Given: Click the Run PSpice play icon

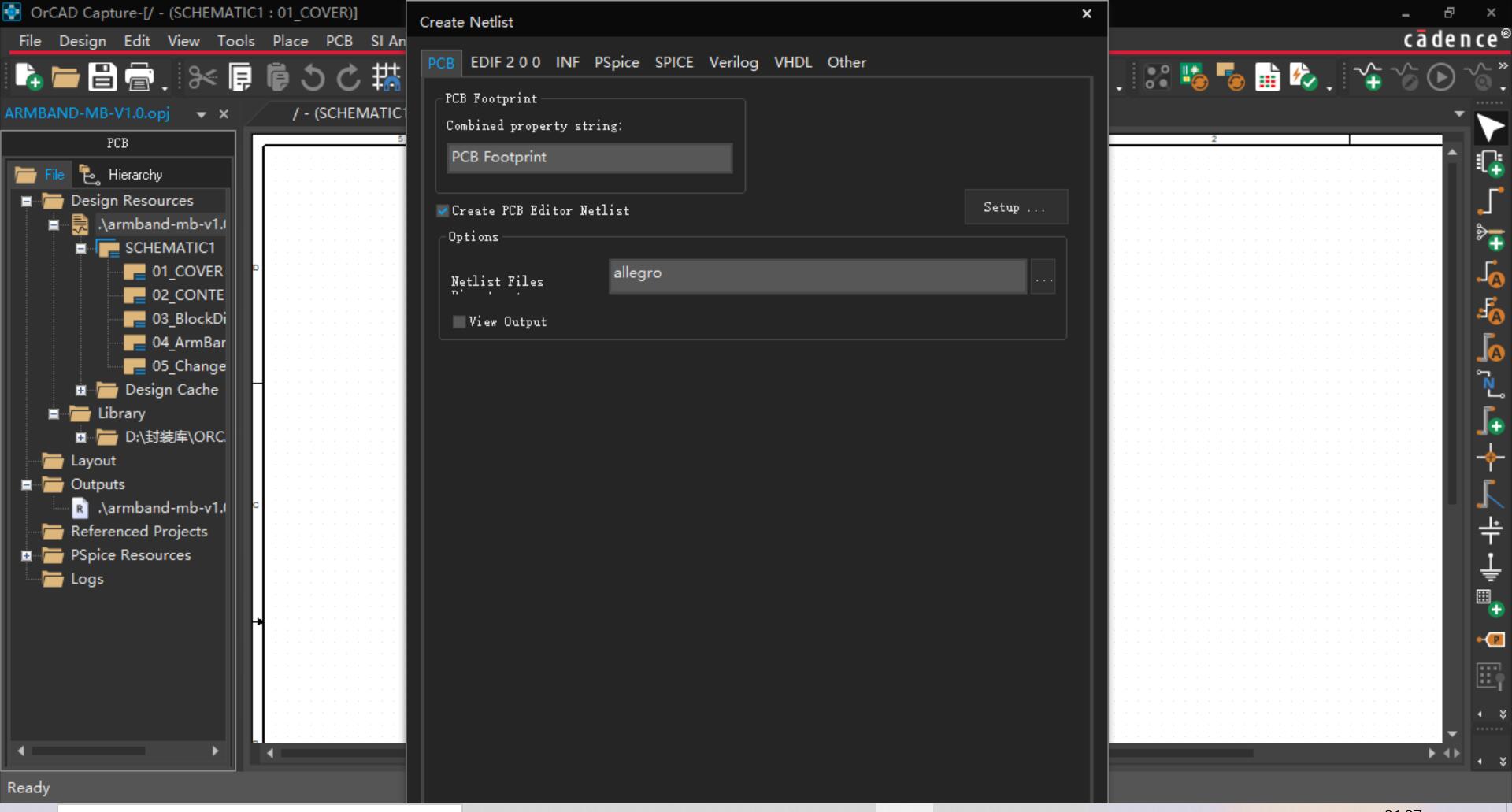Looking at the screenshot, I should 1441,77.
